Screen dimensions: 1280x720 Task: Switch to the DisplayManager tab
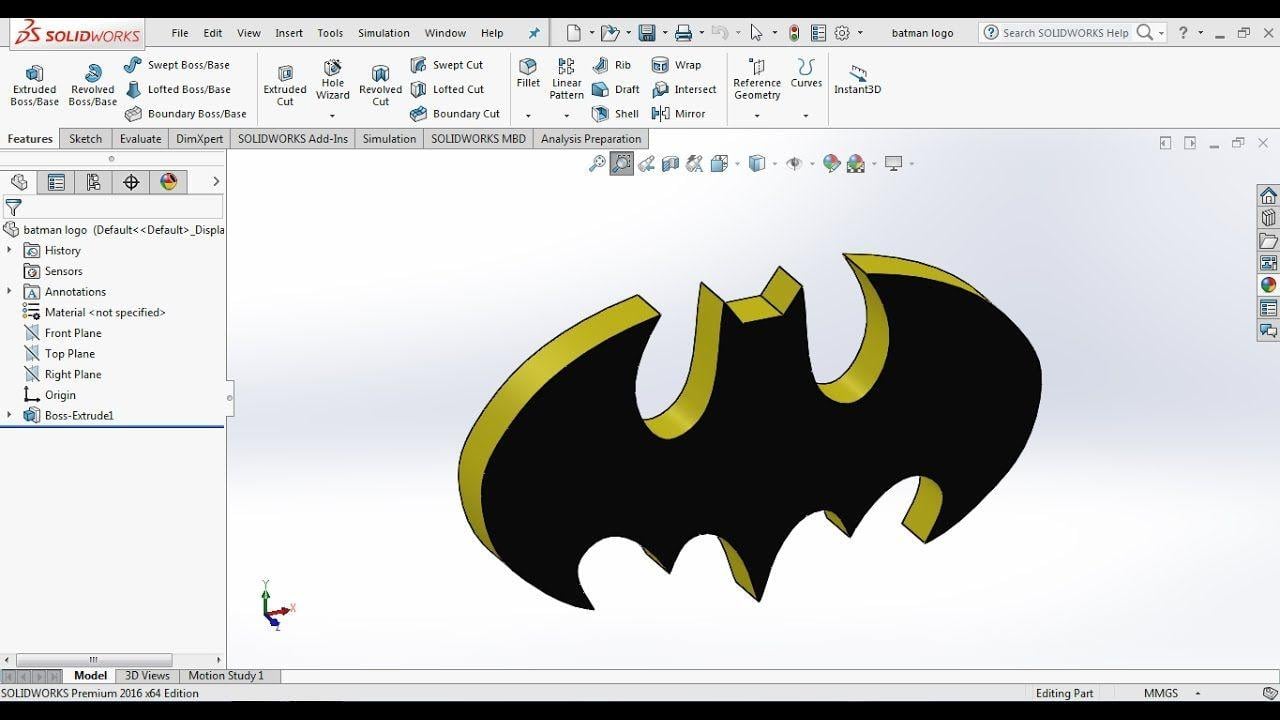(168, 182)
